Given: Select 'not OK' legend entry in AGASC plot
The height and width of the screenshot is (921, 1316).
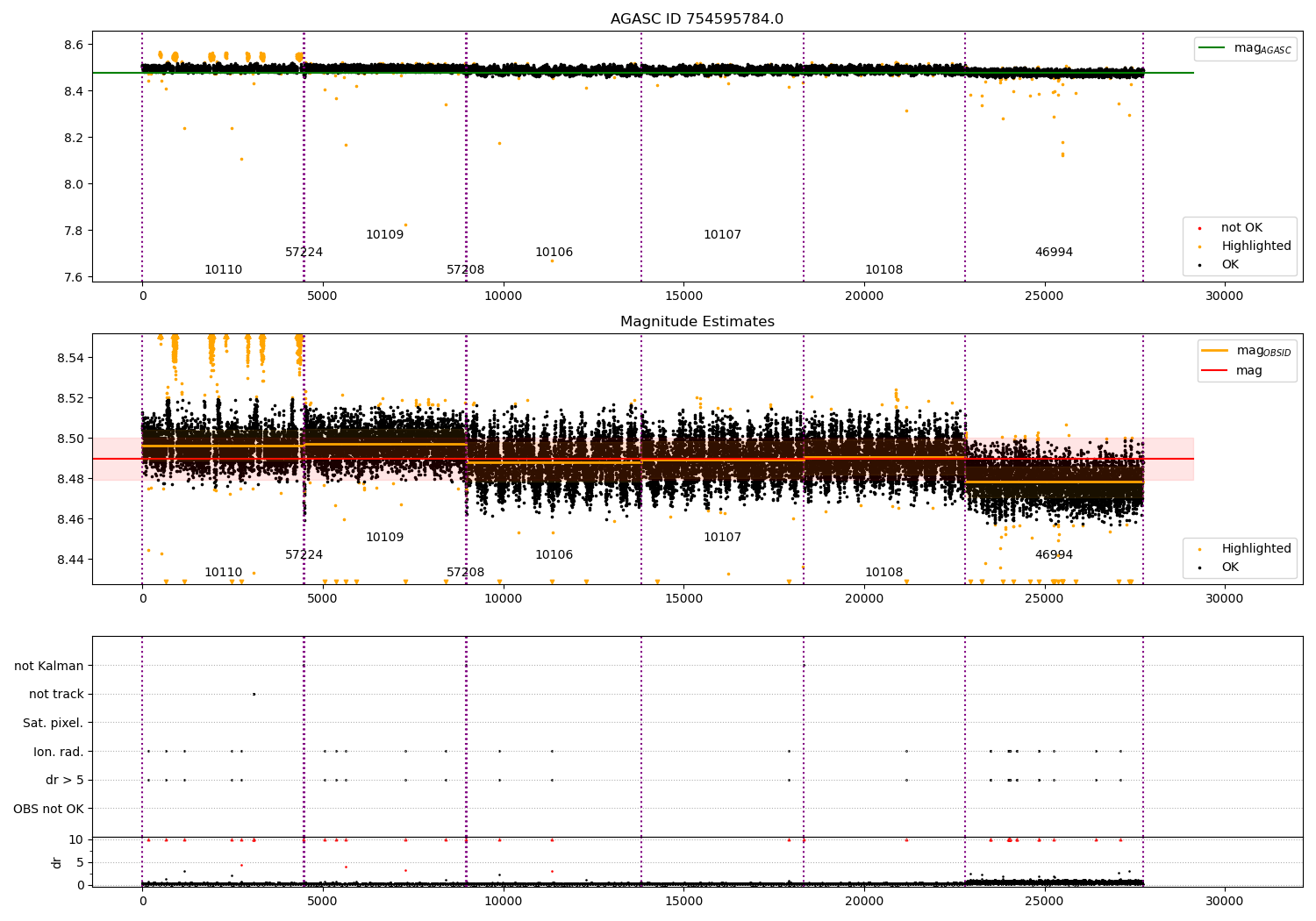Looking at the screenshot, I should point(1241,227).
